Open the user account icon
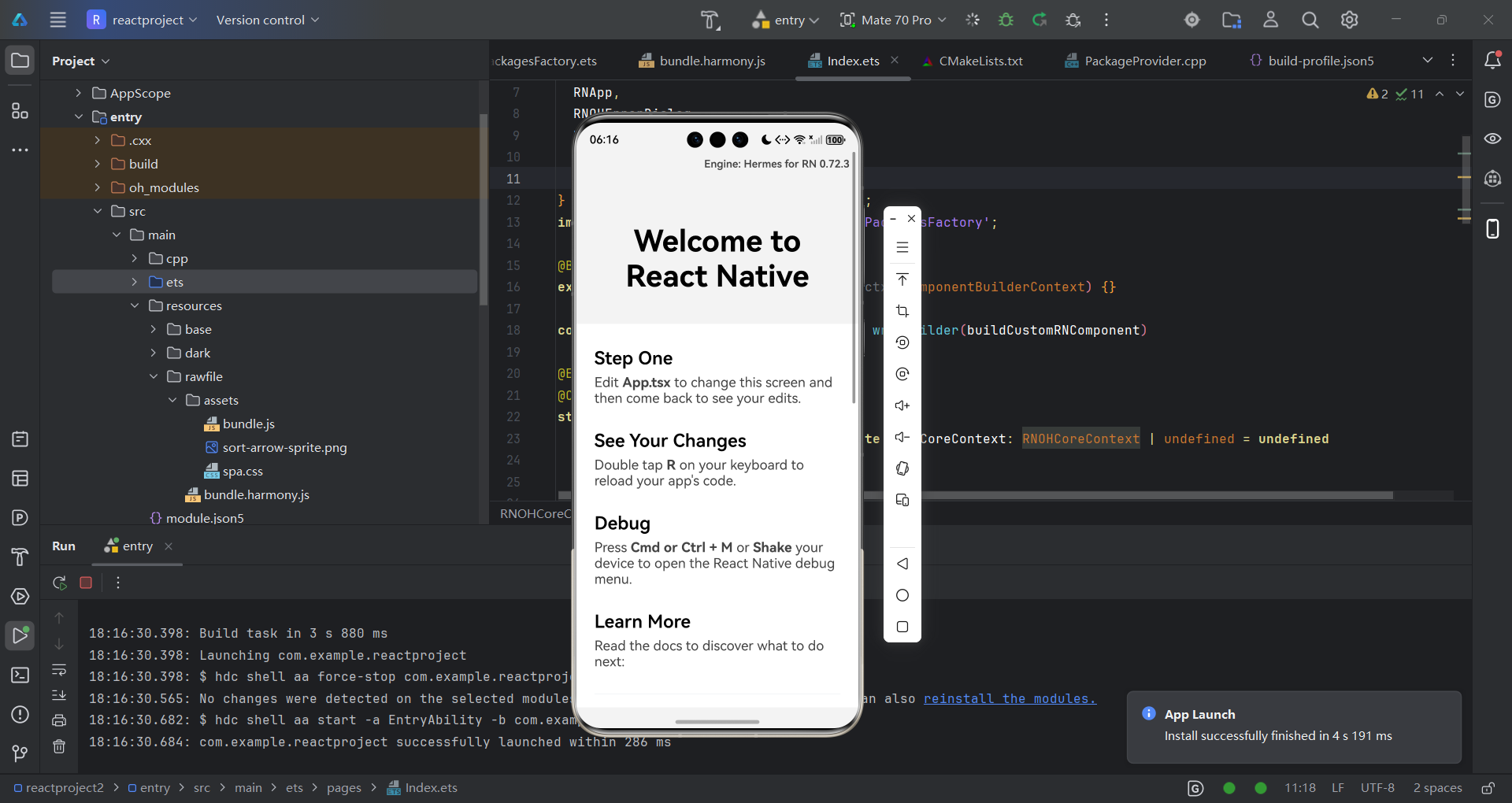Viewport: 1512px width, 803px height. tap(1270, 20)
